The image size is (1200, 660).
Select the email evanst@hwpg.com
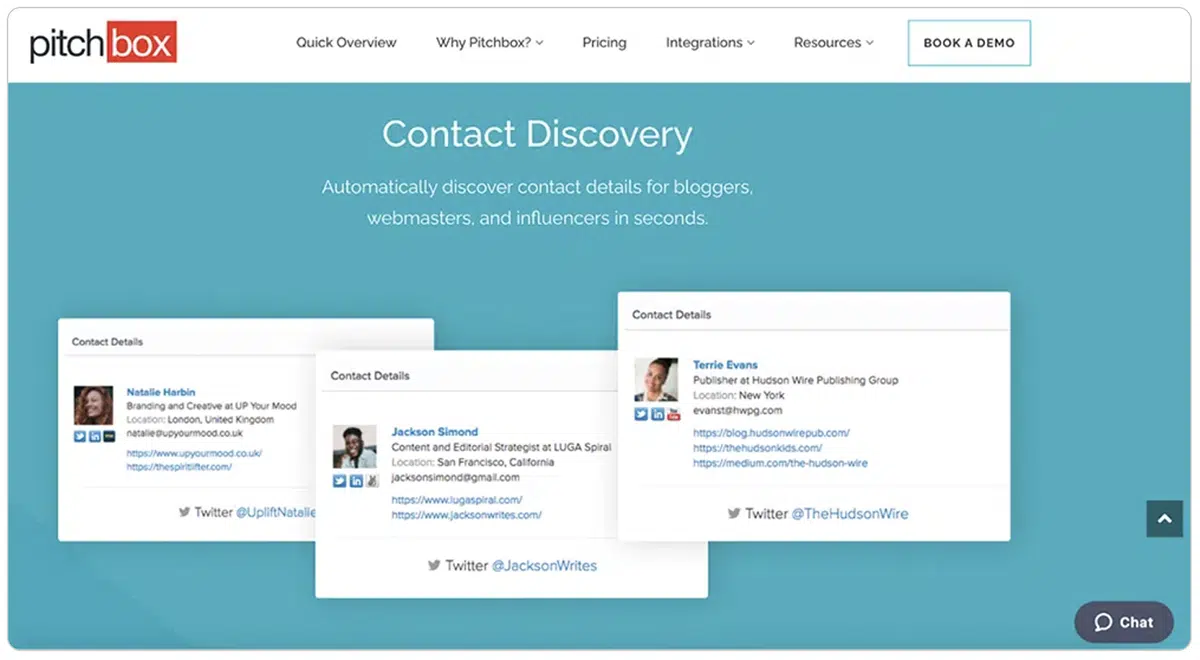(737, 410)
